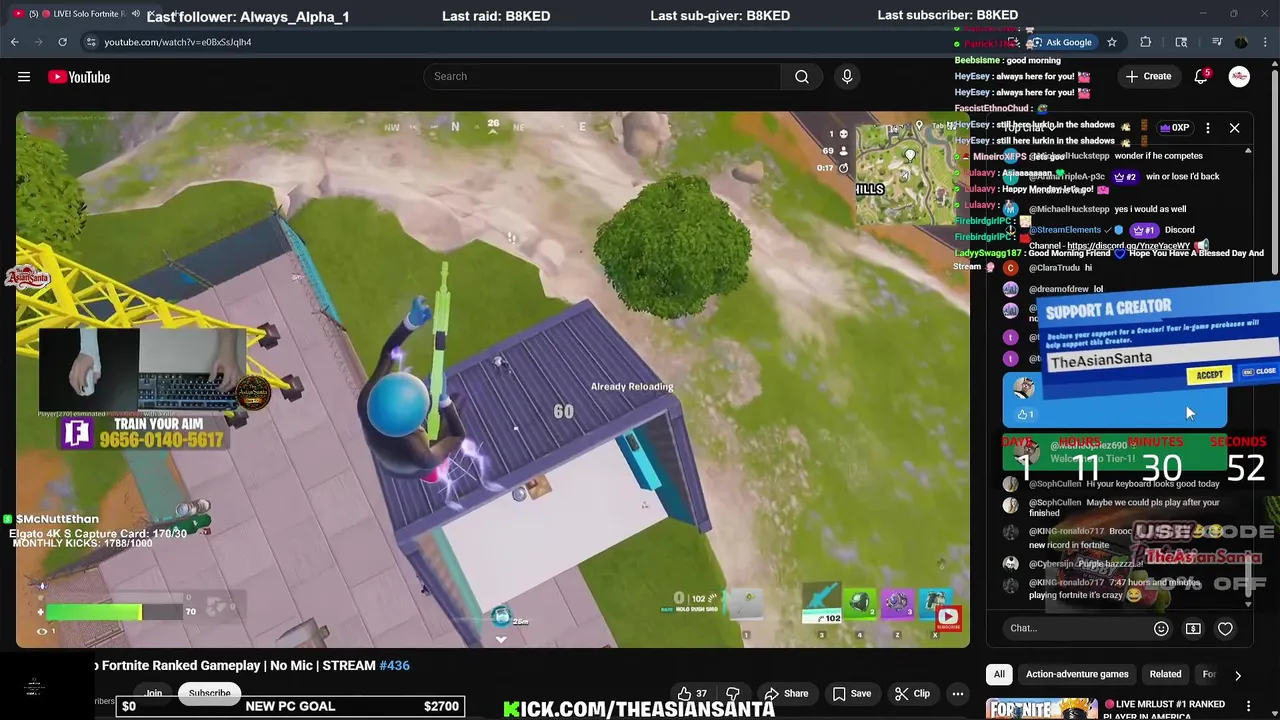The width and height of the screenshot is (1280, 720).
Task: Like the video showing 37 likes
Action: pyautogui.click(x=691, y=694)
